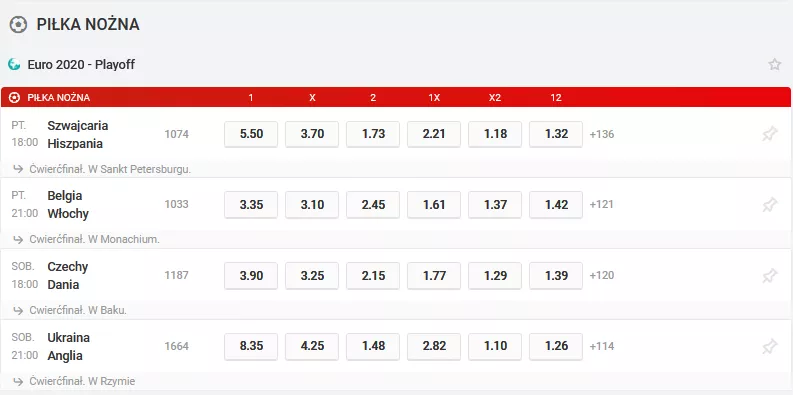
Task: Open the Euro 2020 - Playoff league link
Action: (81, 65)
